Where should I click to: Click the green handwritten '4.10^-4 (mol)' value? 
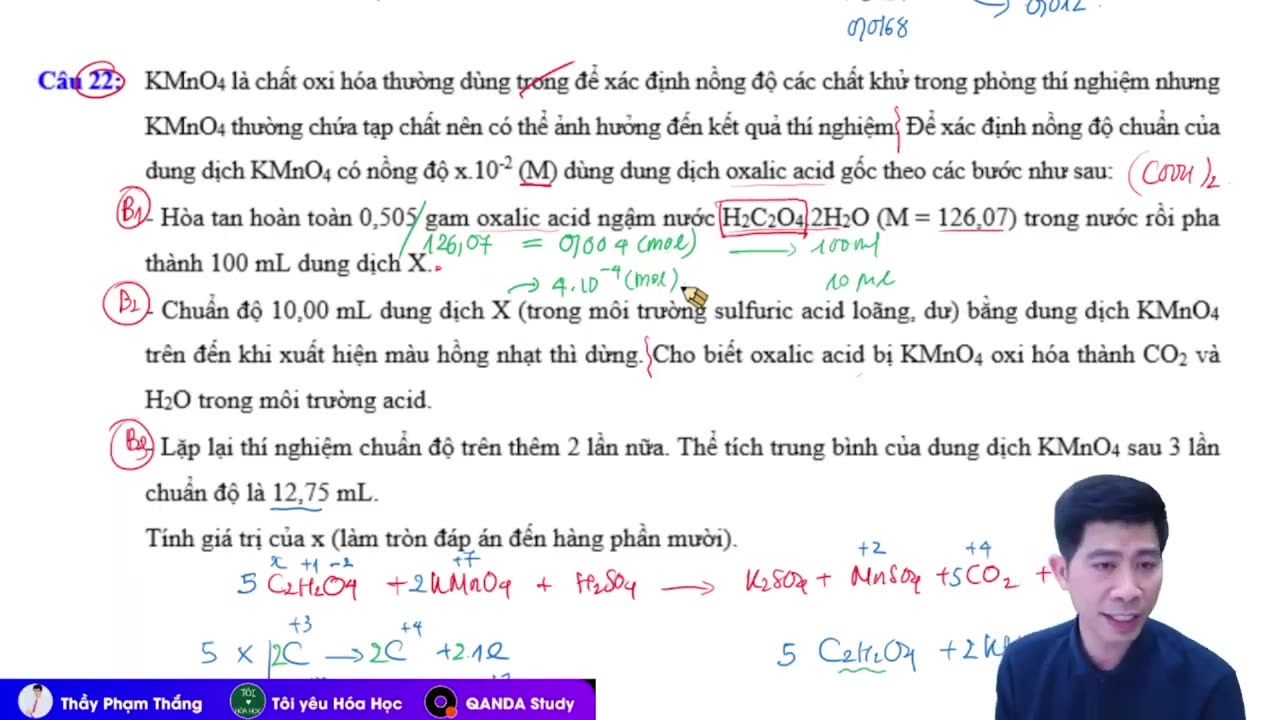click(615, 283)
